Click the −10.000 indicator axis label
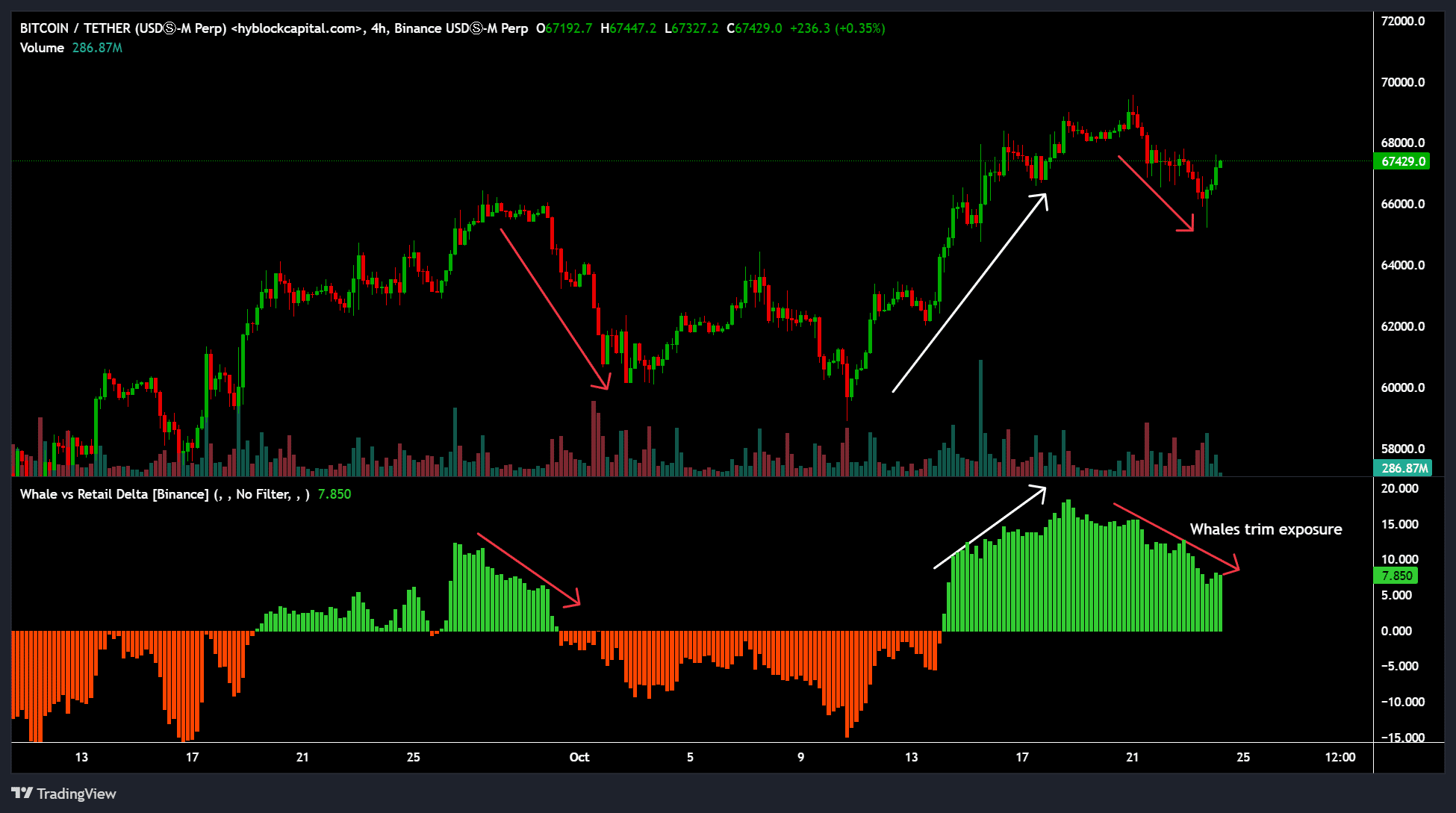Viewport: 1456px width, 813px height. [1403, 702]
